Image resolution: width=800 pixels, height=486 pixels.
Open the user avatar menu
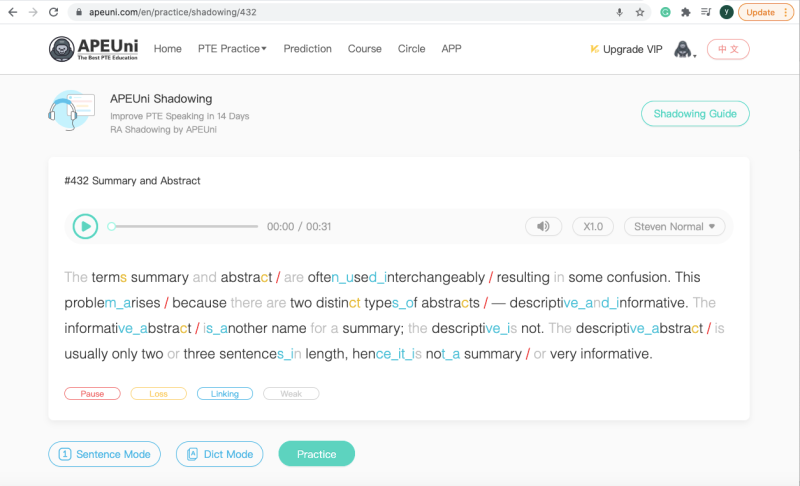[x=684, y=49]
